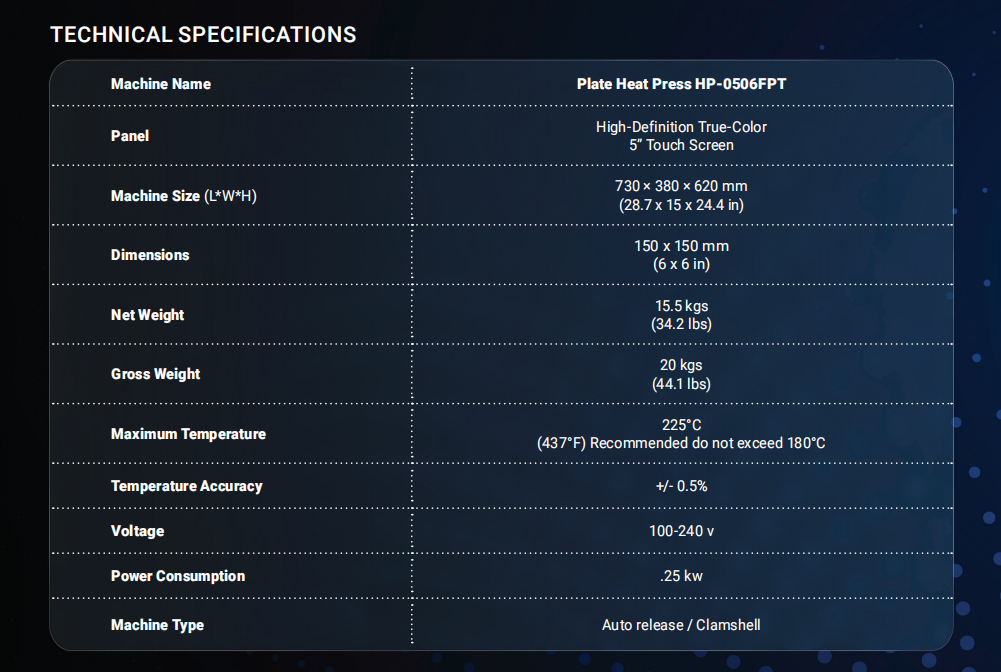This screenshot has height=672, width=1001.
Task: Select the Temperature Accuracy label
Action: tap(186, 486)
